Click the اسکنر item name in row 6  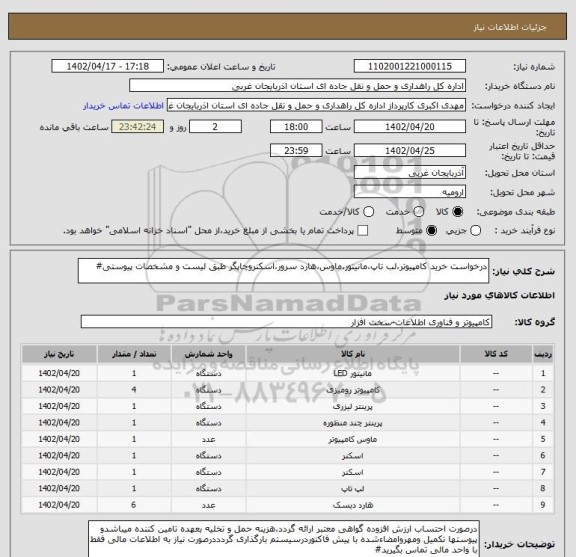click(353, 456)
